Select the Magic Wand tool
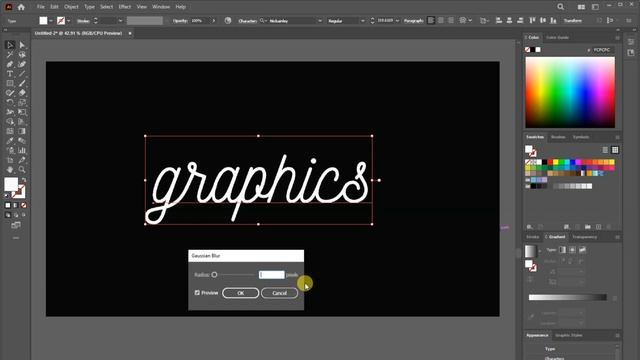This screenshot has width=640, height=360. (10, 55)
